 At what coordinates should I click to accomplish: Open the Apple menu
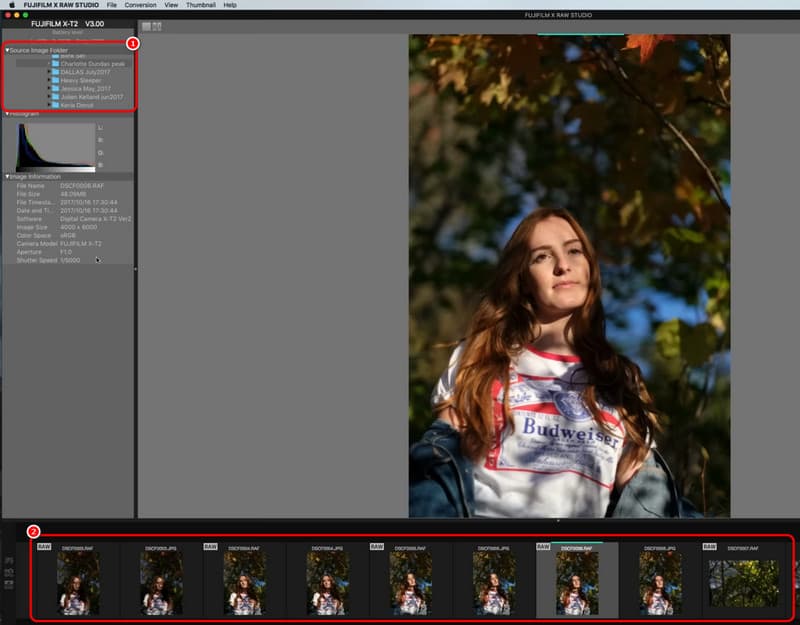click(11, 5)
